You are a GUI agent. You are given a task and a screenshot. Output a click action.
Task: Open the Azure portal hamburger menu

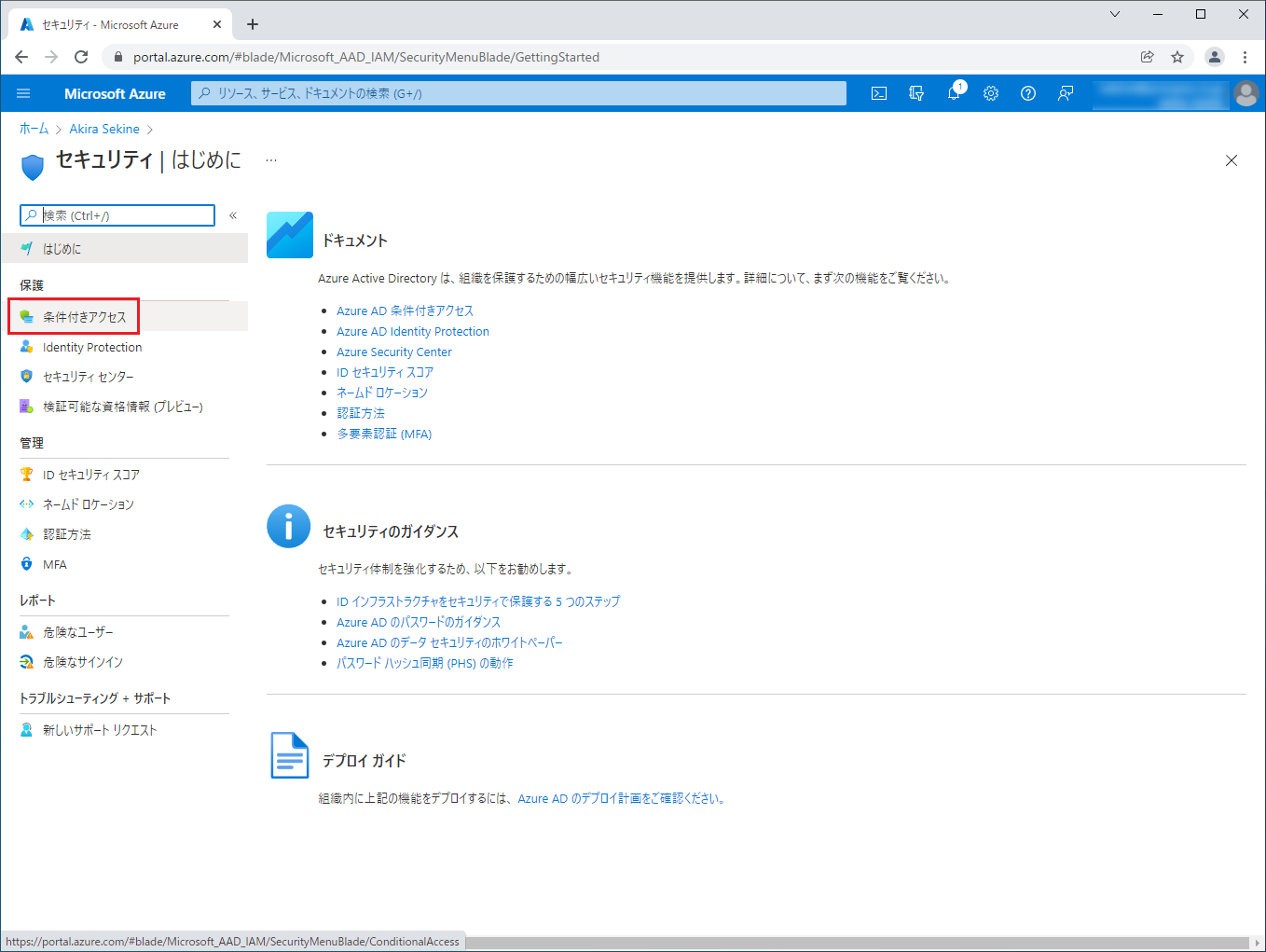point(23,93)
